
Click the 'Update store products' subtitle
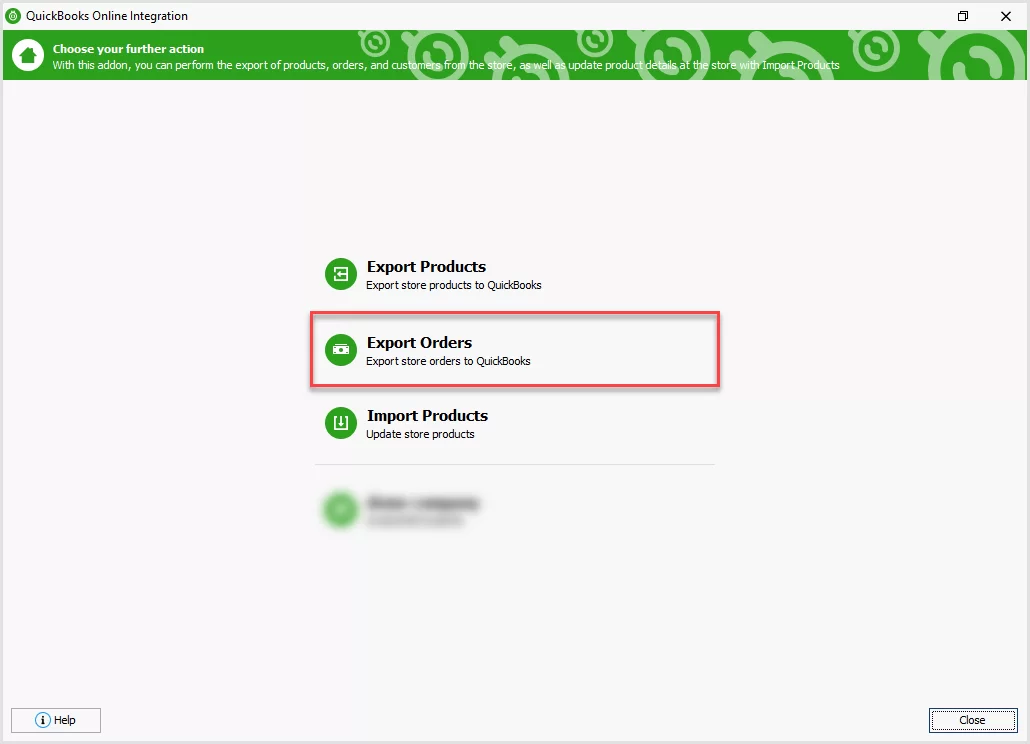[421, 434]
